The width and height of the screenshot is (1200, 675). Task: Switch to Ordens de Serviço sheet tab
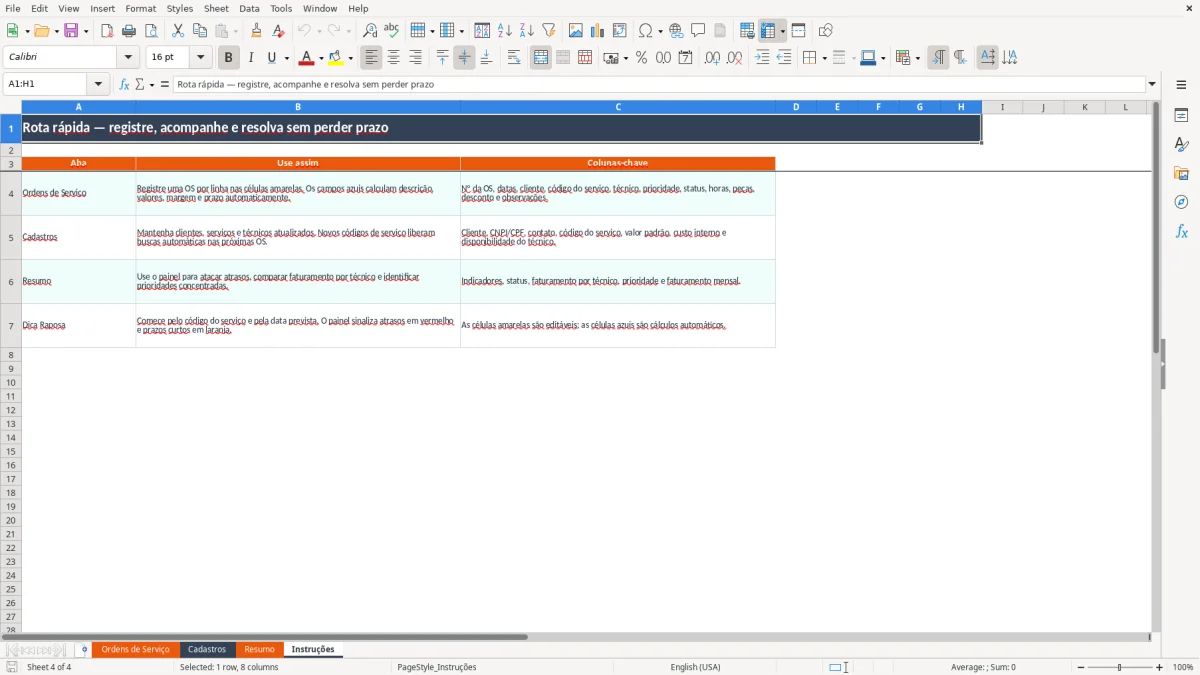click(x=136, y=650)
